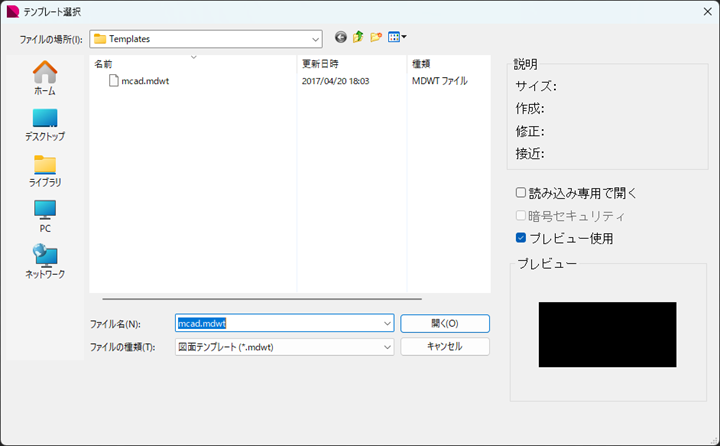The image size is (720, 446).
Task: Sort files by 更新日時 column header
Action: pos(352,64)
